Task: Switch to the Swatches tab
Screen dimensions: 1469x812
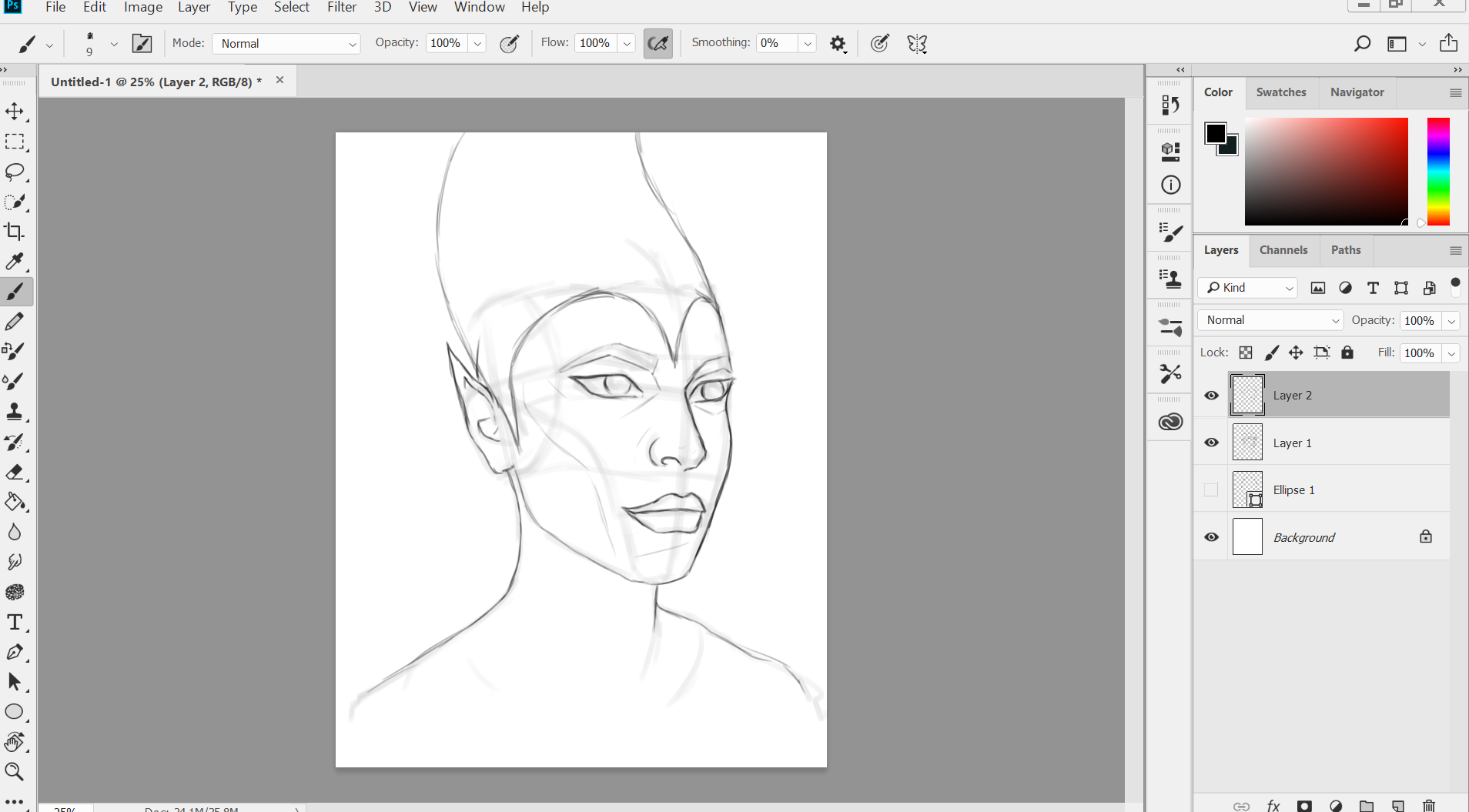Action: pos(1281,92)
